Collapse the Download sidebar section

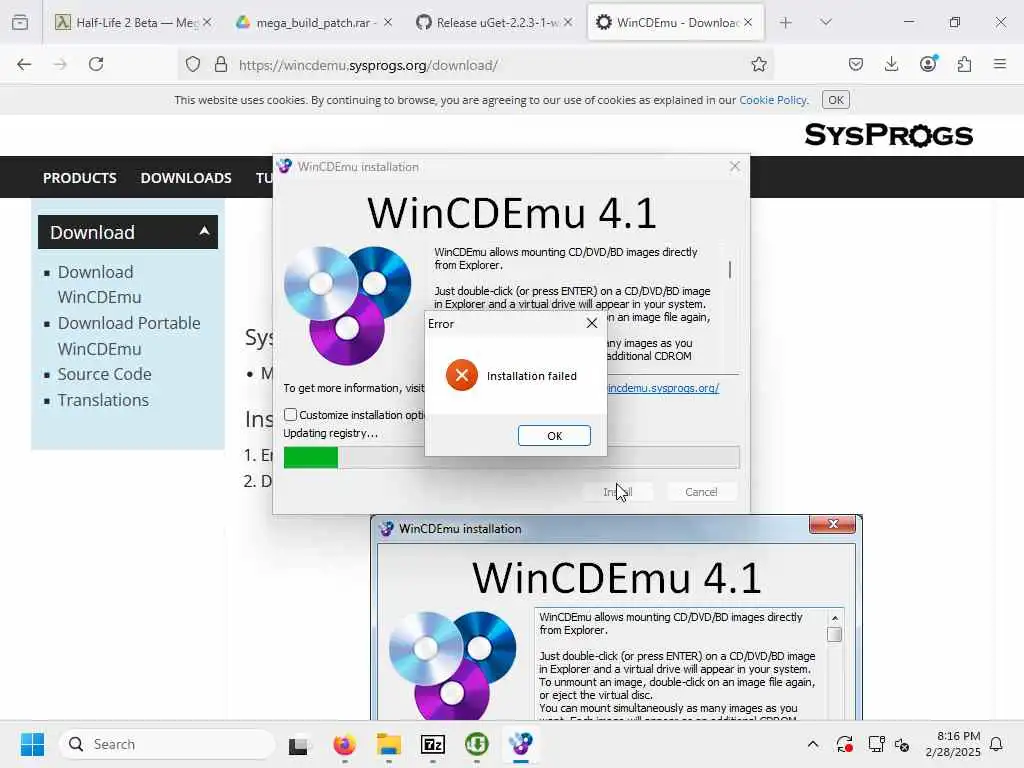click(x=128, y=232)
